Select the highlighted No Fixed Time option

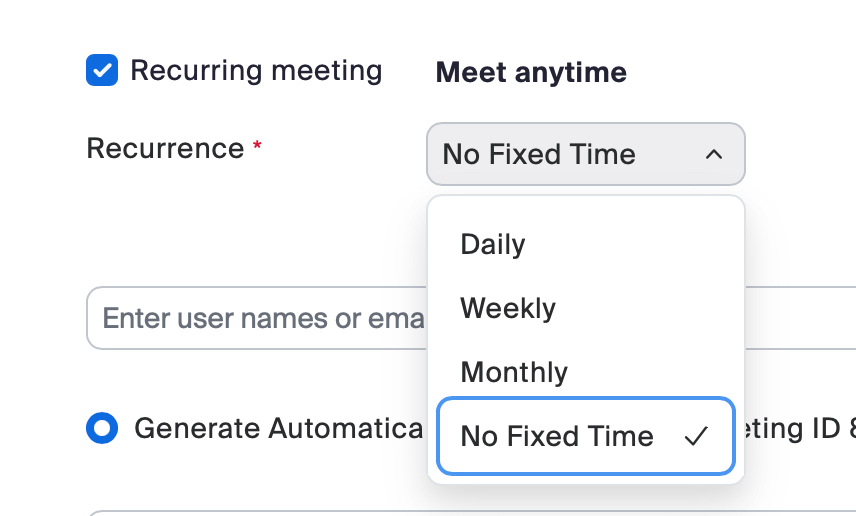[557, 436]
